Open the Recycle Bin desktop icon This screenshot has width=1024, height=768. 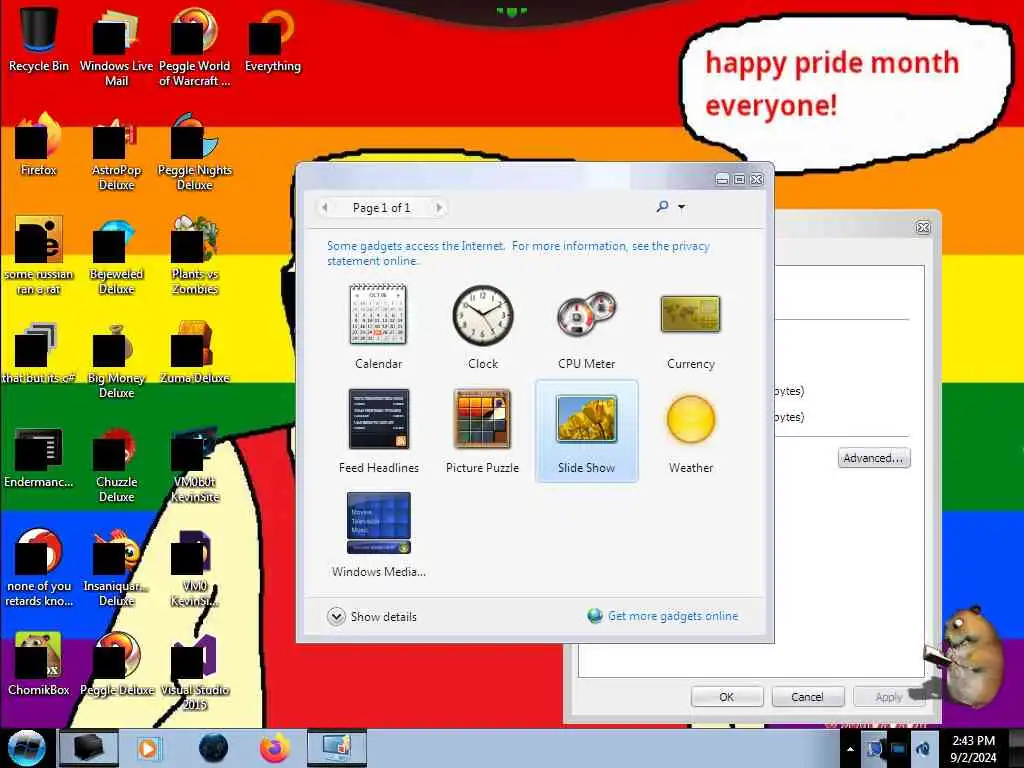(x=39, y=39)
